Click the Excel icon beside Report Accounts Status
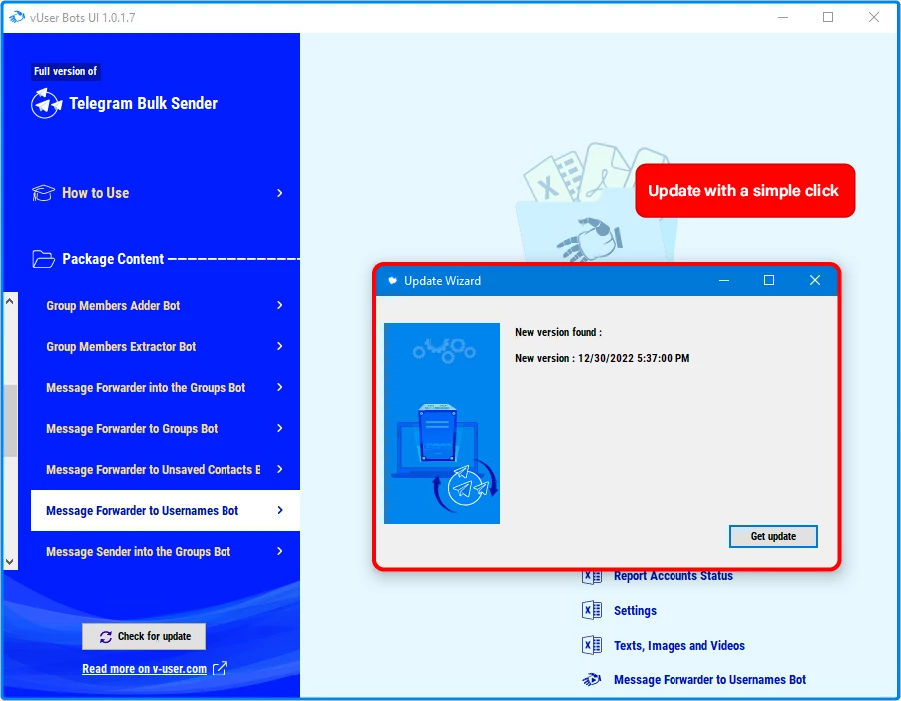The width and height of the screenshot is (901, 701). click(592, 576)
